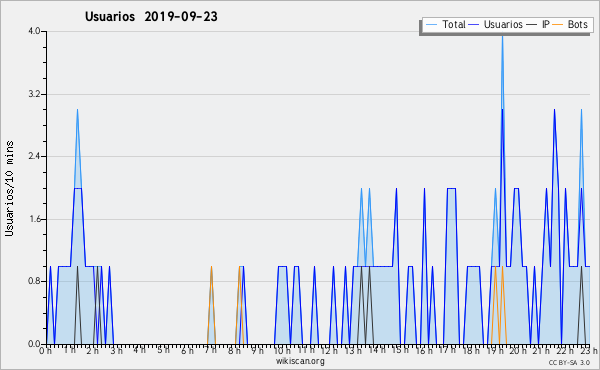Click the dark blue Usuarios legend line
Screen dimensions: 600x370
[474, 25]
